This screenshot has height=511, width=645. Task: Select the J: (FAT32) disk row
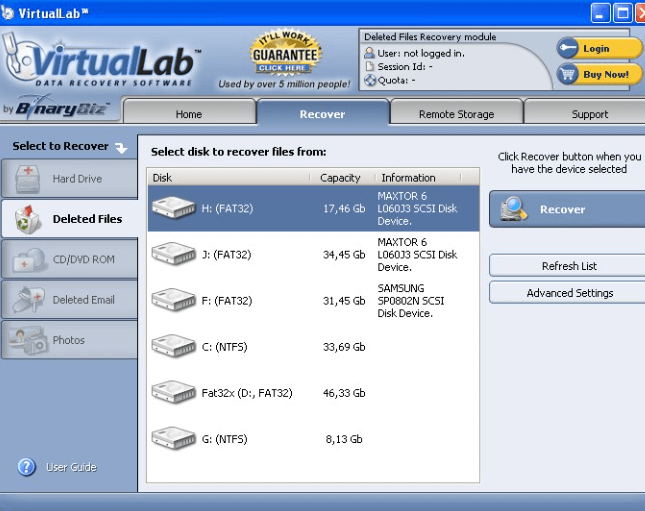[x=313, y=254]
